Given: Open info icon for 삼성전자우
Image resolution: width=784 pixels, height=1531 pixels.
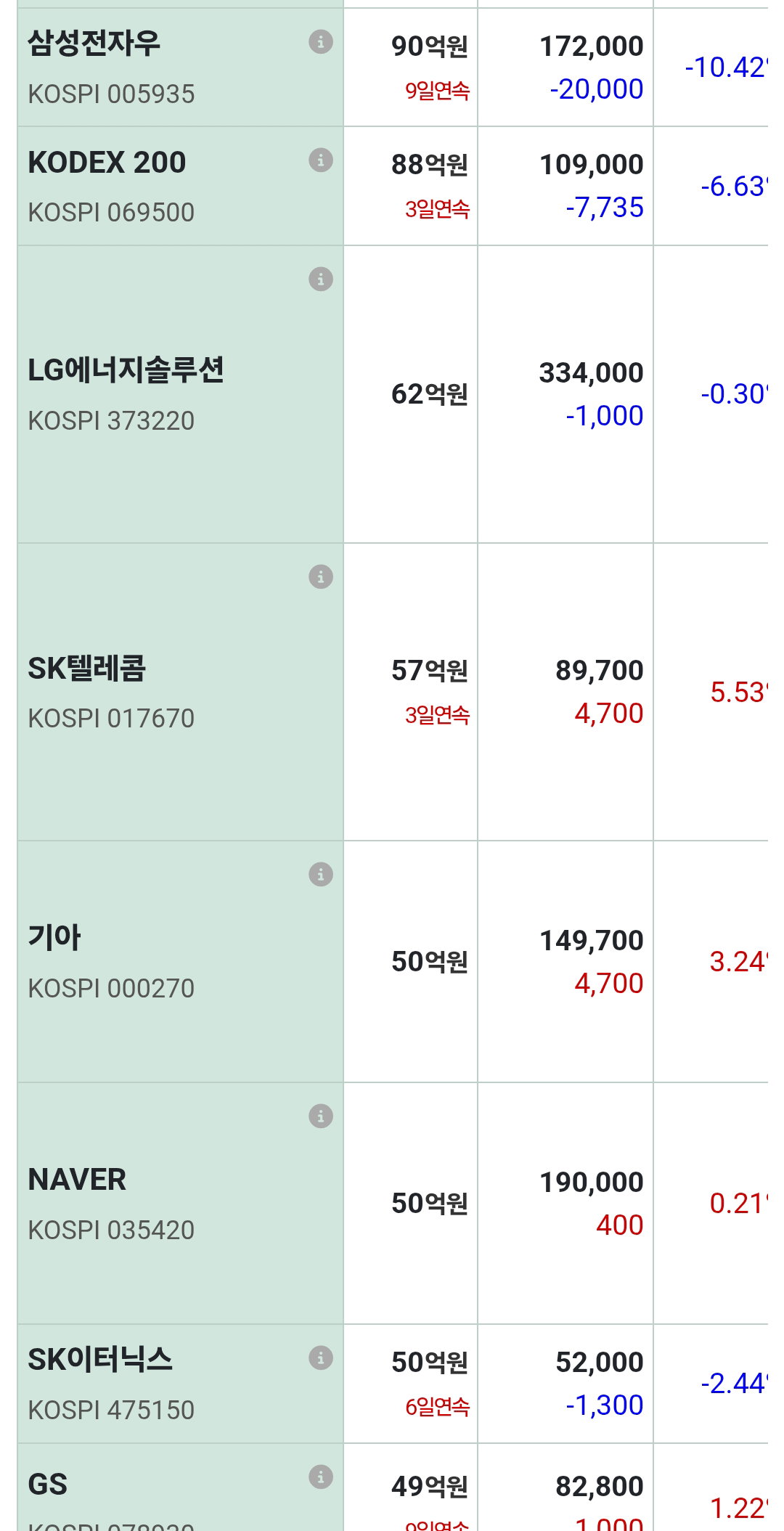Looking at the screenshot, I should tap(321, 42).
